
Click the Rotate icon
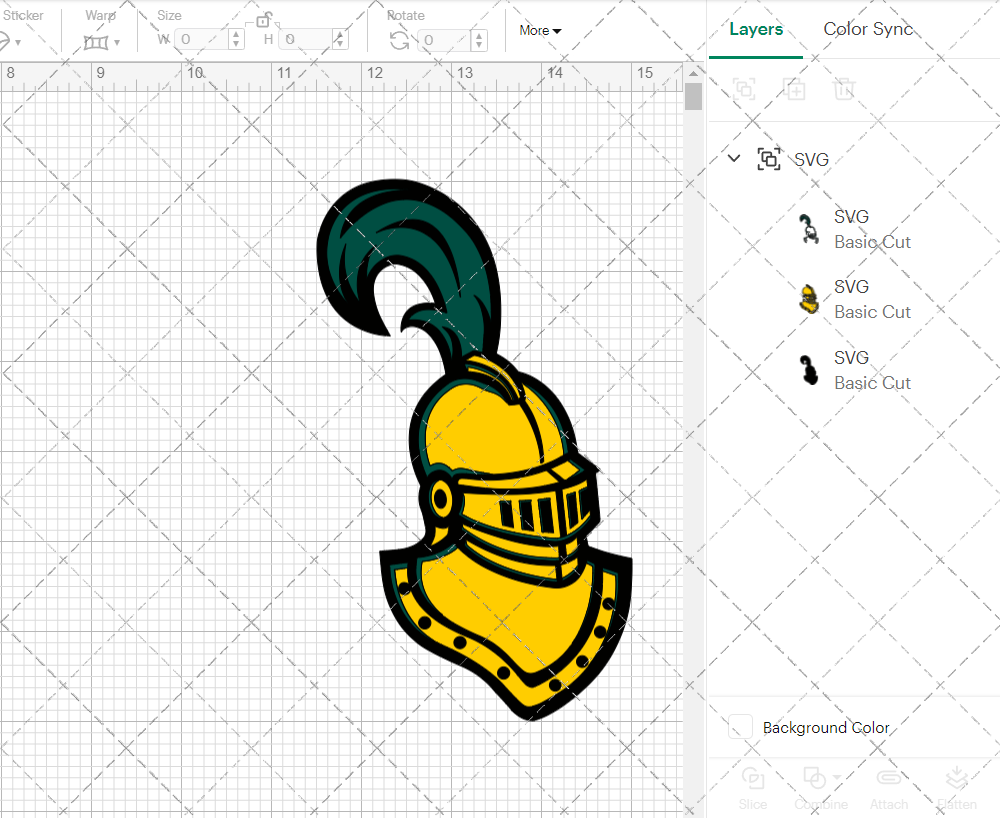(x=400, y=41)
